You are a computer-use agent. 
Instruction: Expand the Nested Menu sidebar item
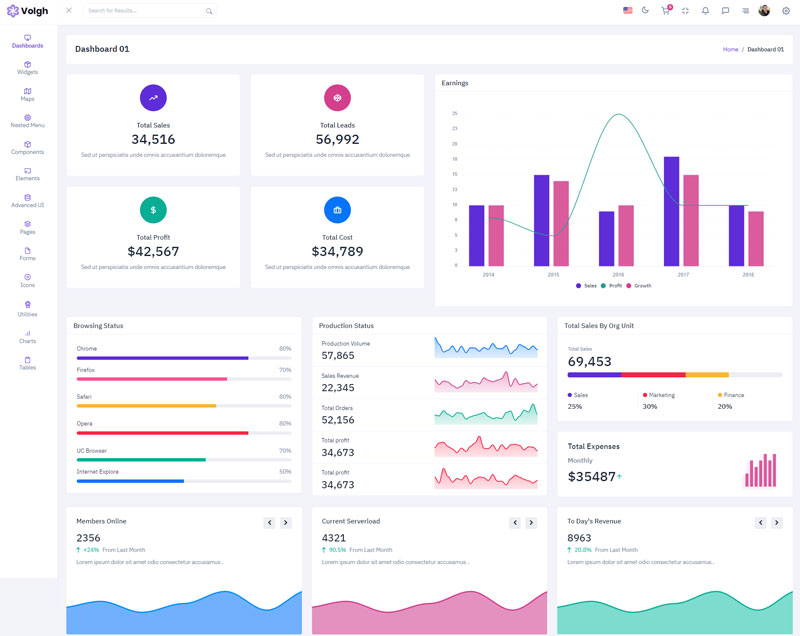tap(28, 121)
